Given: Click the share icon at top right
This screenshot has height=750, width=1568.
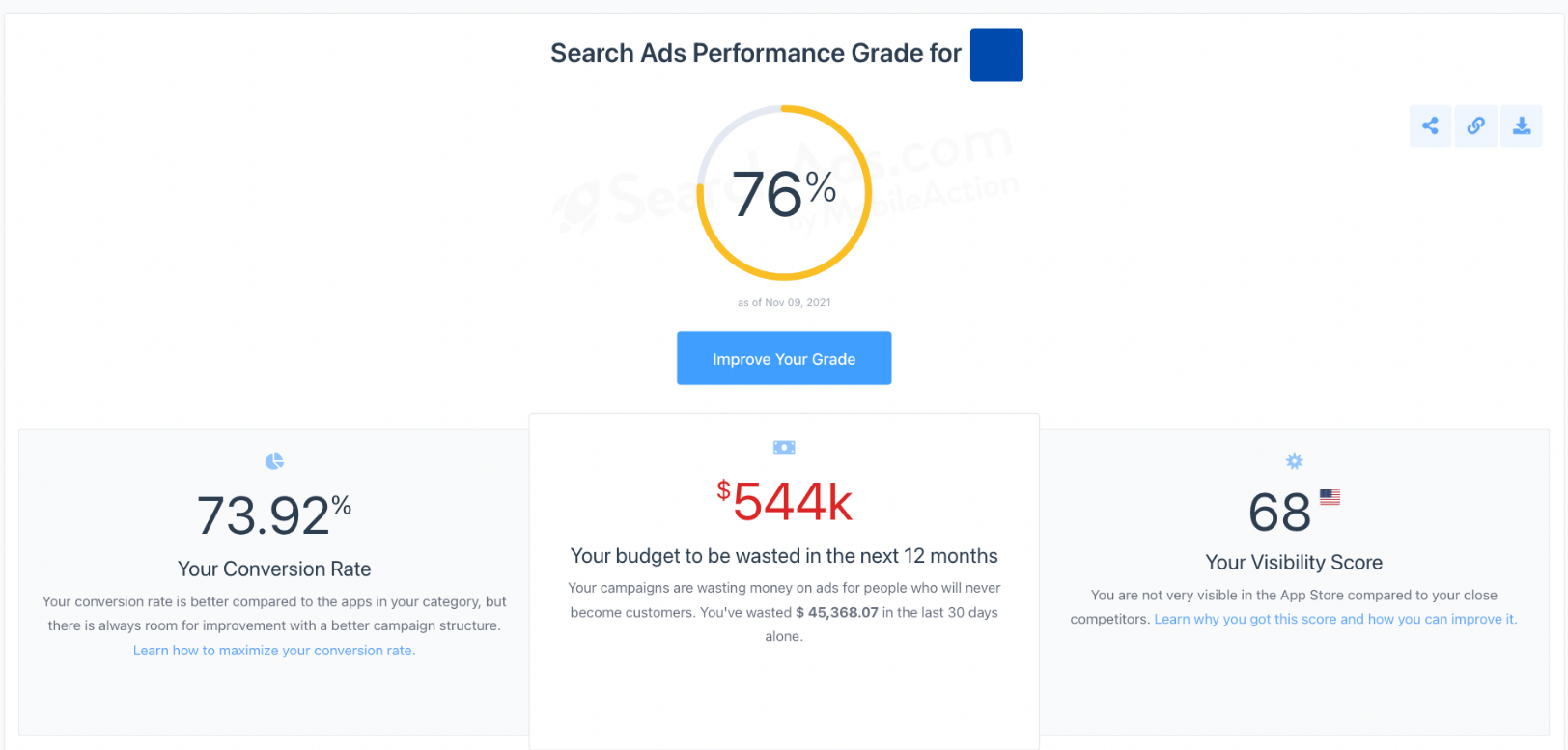Looking at the screenshot, I should (1430, 125).
